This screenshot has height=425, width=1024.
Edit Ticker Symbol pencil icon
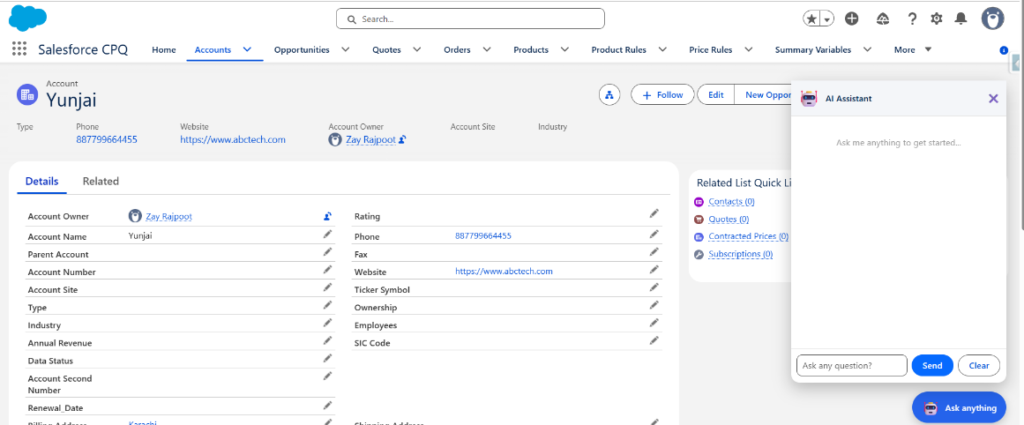coord(654,287)
